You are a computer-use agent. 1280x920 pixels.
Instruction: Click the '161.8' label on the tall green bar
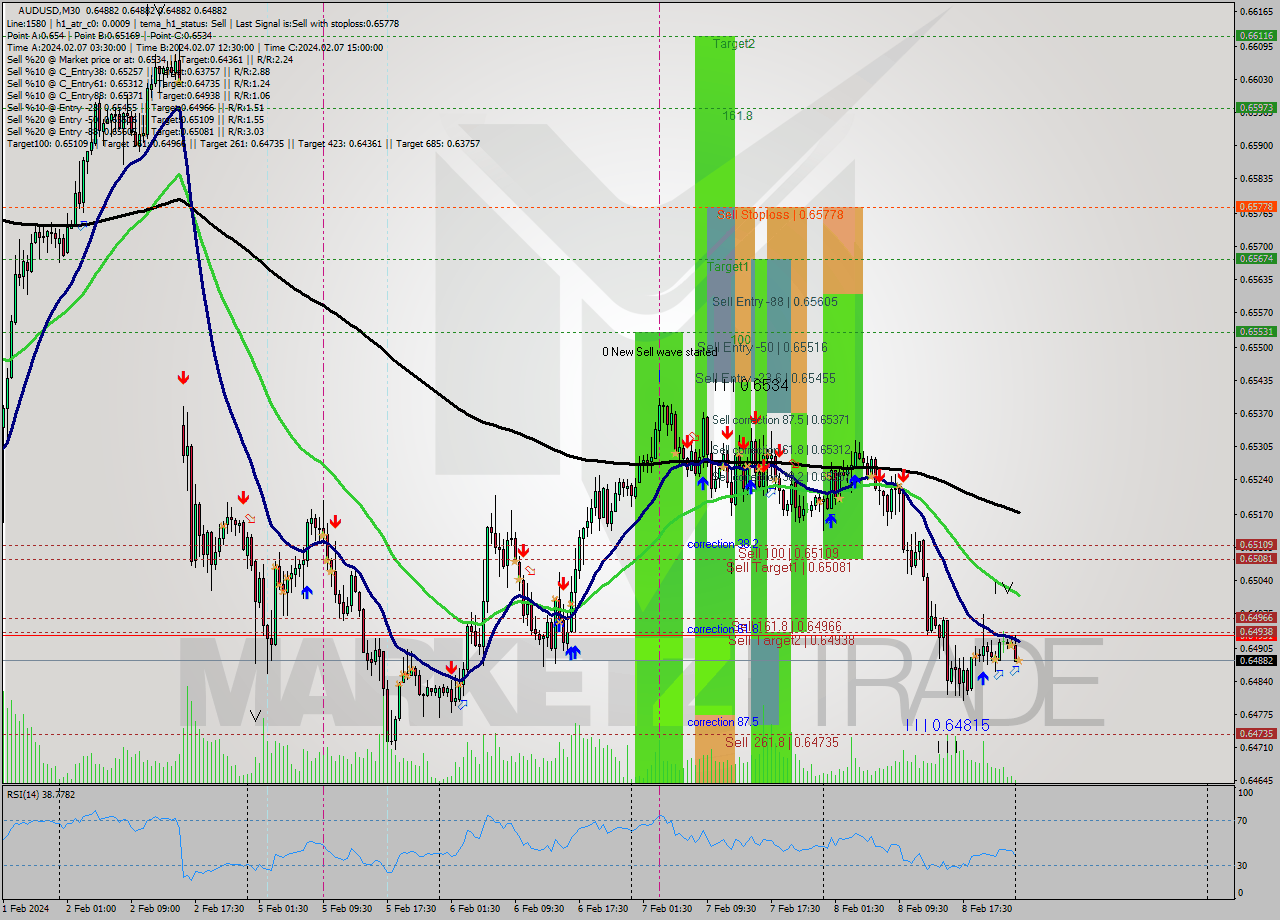(738, 116)
